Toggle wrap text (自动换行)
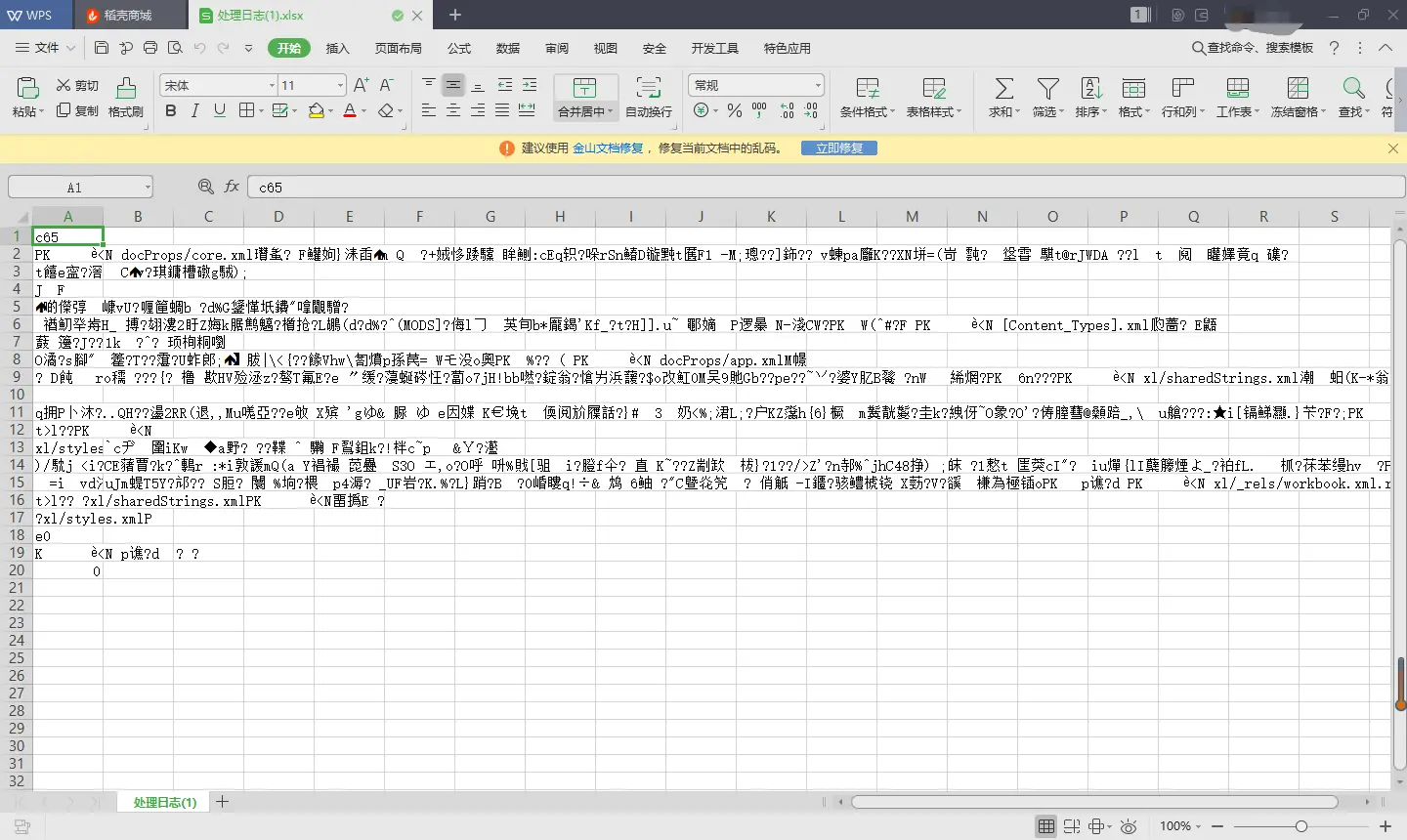 pos(649,97)
